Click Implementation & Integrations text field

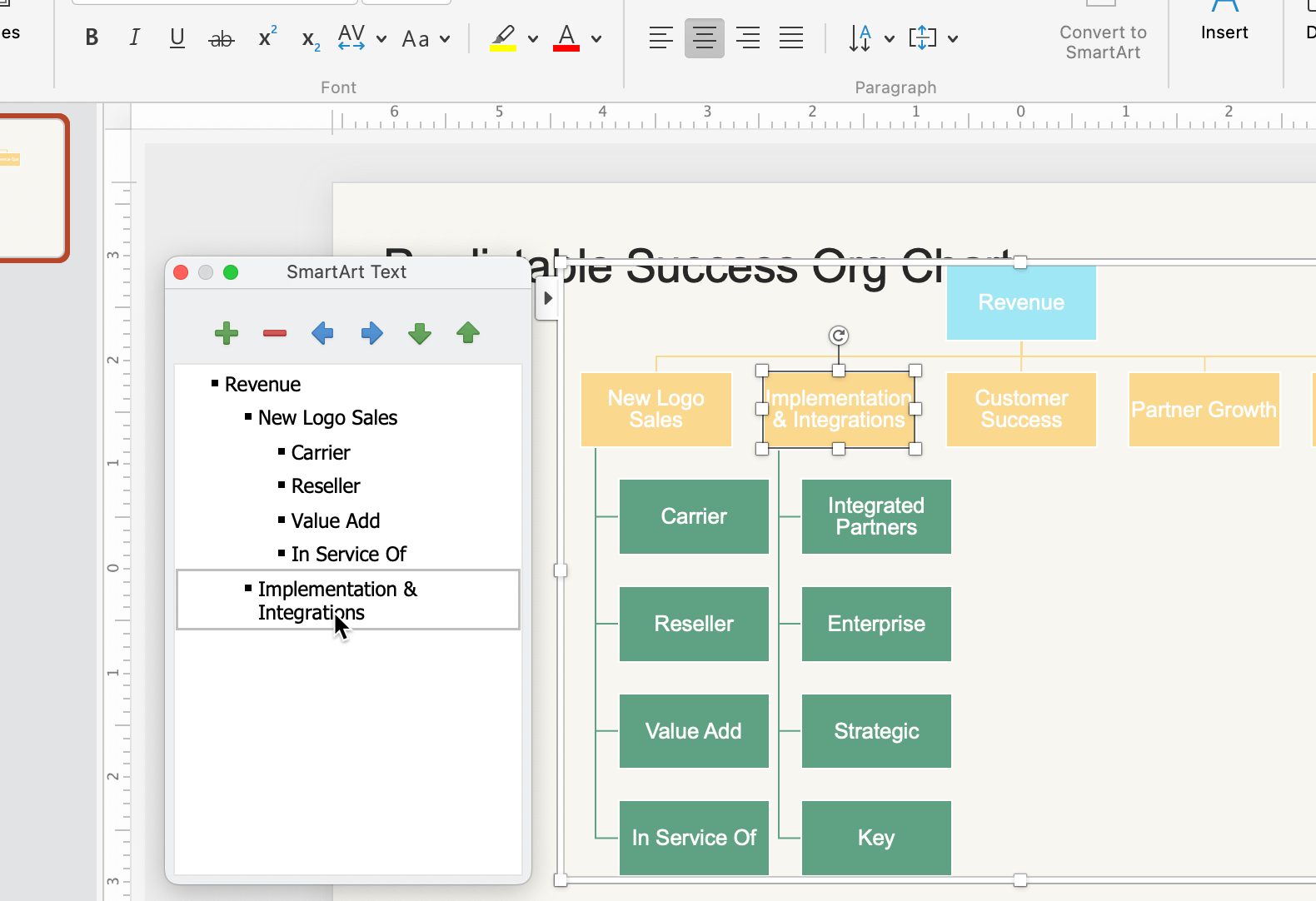348,600
